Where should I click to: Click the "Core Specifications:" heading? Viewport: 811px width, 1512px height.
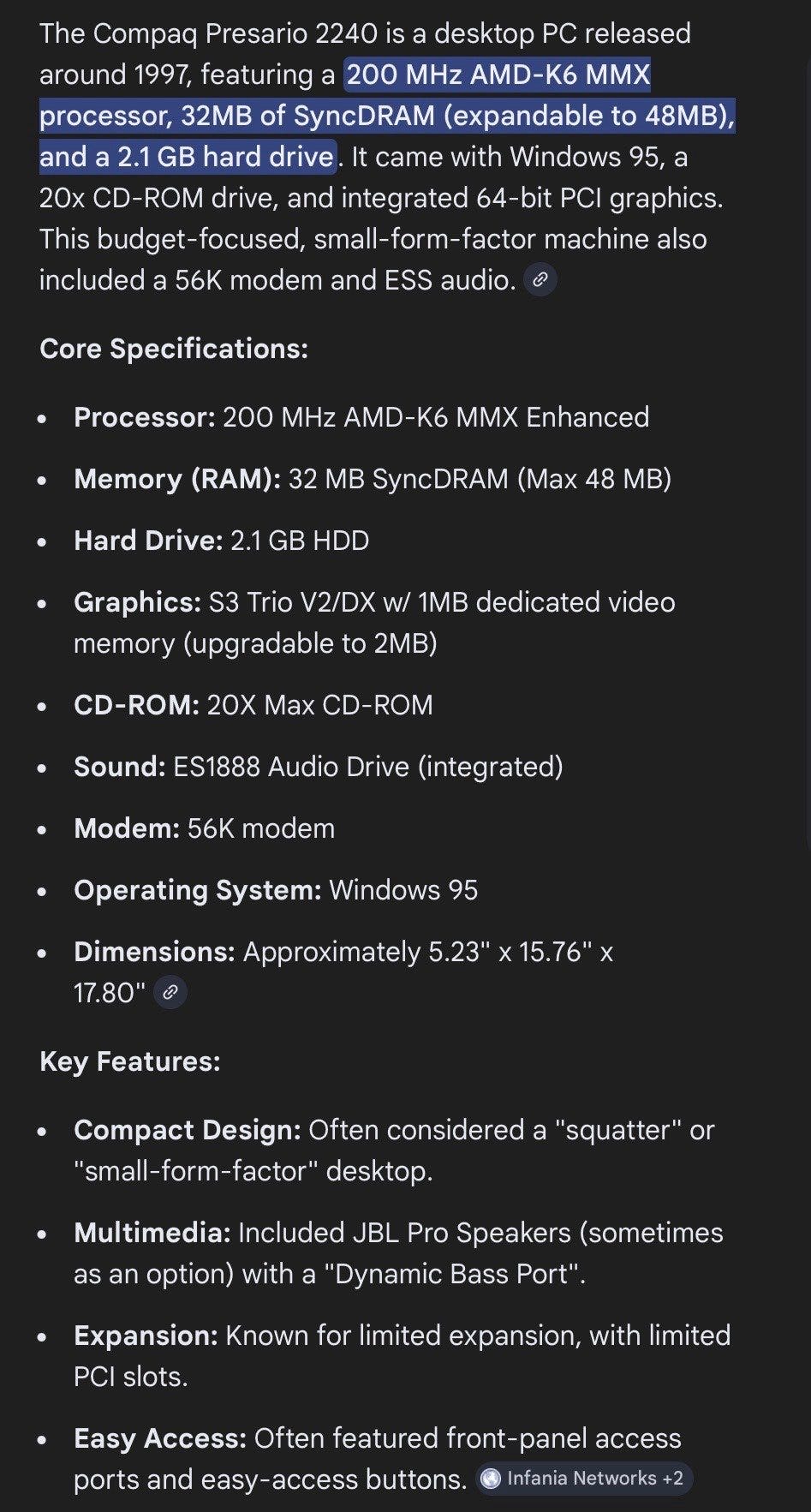pos(174,349)
